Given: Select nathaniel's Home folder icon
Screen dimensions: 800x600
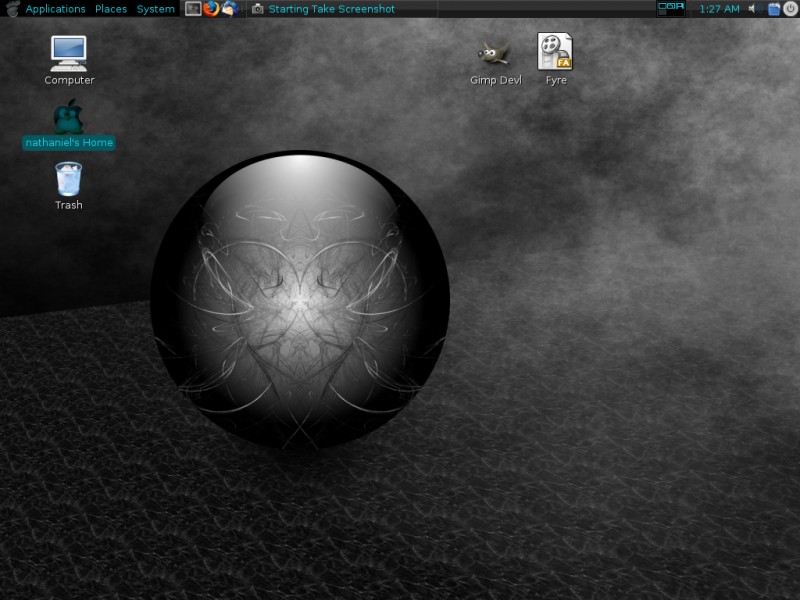Looking at the screenshot, I should [x=68, y=116].
